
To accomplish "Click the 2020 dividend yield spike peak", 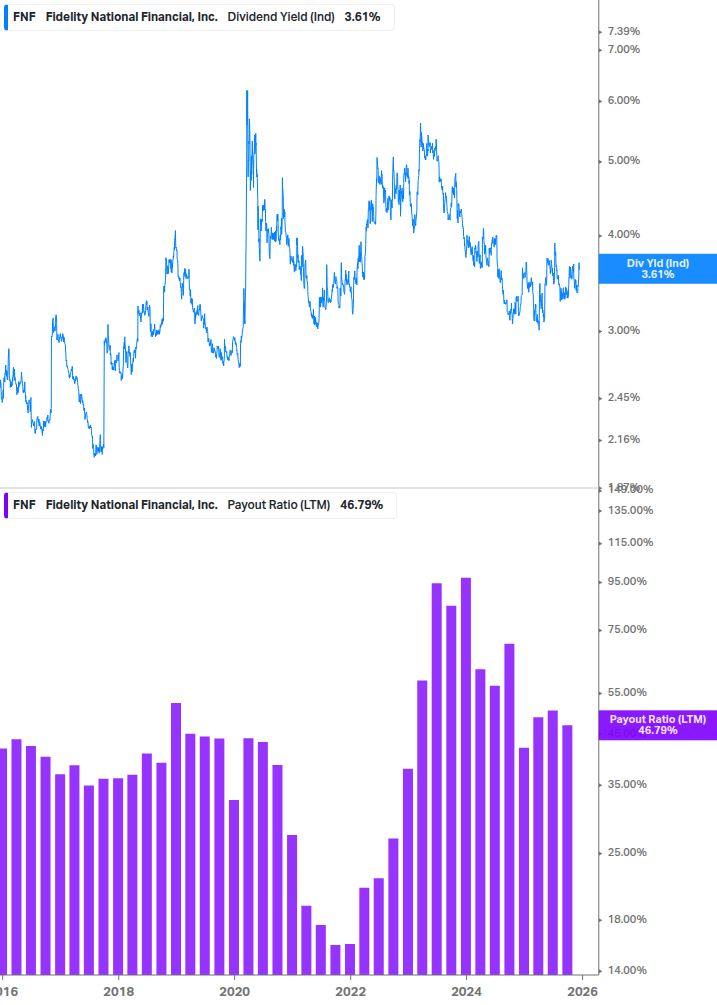I will click(x=247, y=92).
